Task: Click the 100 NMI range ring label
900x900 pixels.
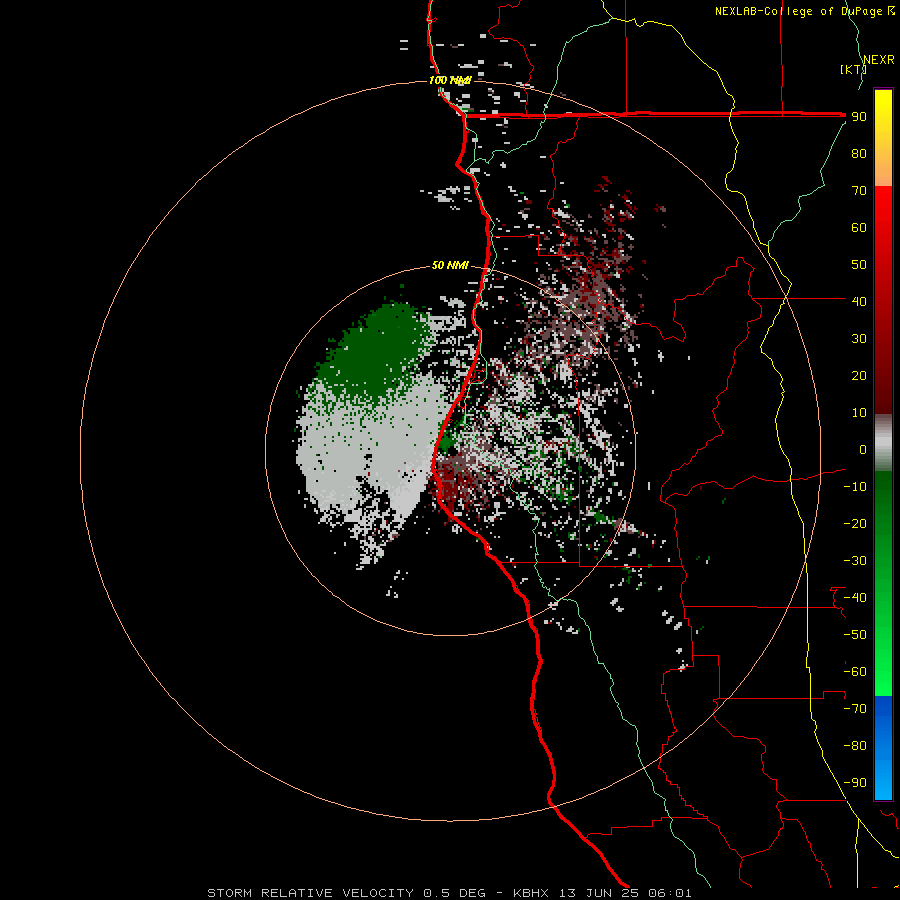Action: (x=450, y=80)
